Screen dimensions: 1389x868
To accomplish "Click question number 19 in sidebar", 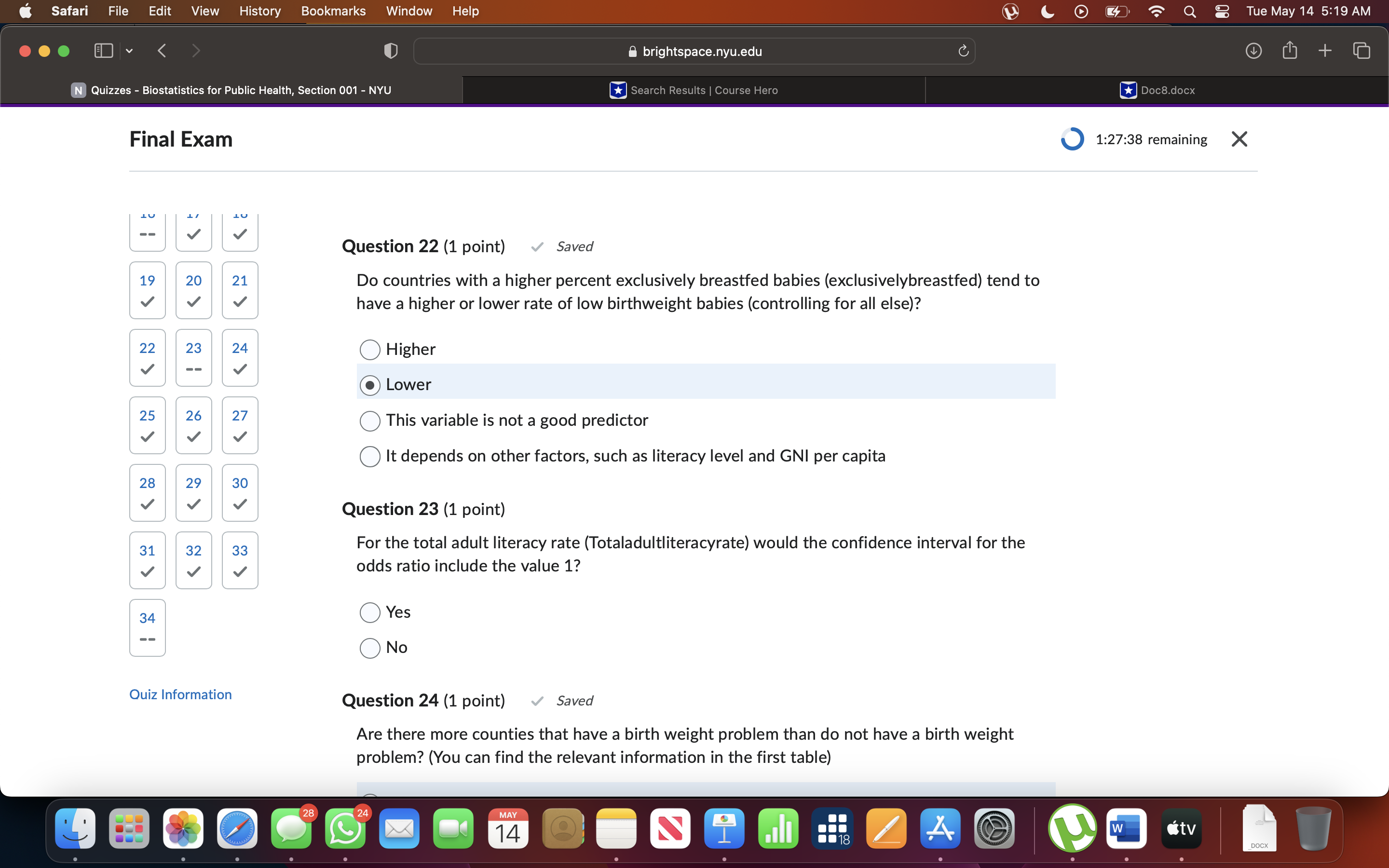I will tap(148, 290).
